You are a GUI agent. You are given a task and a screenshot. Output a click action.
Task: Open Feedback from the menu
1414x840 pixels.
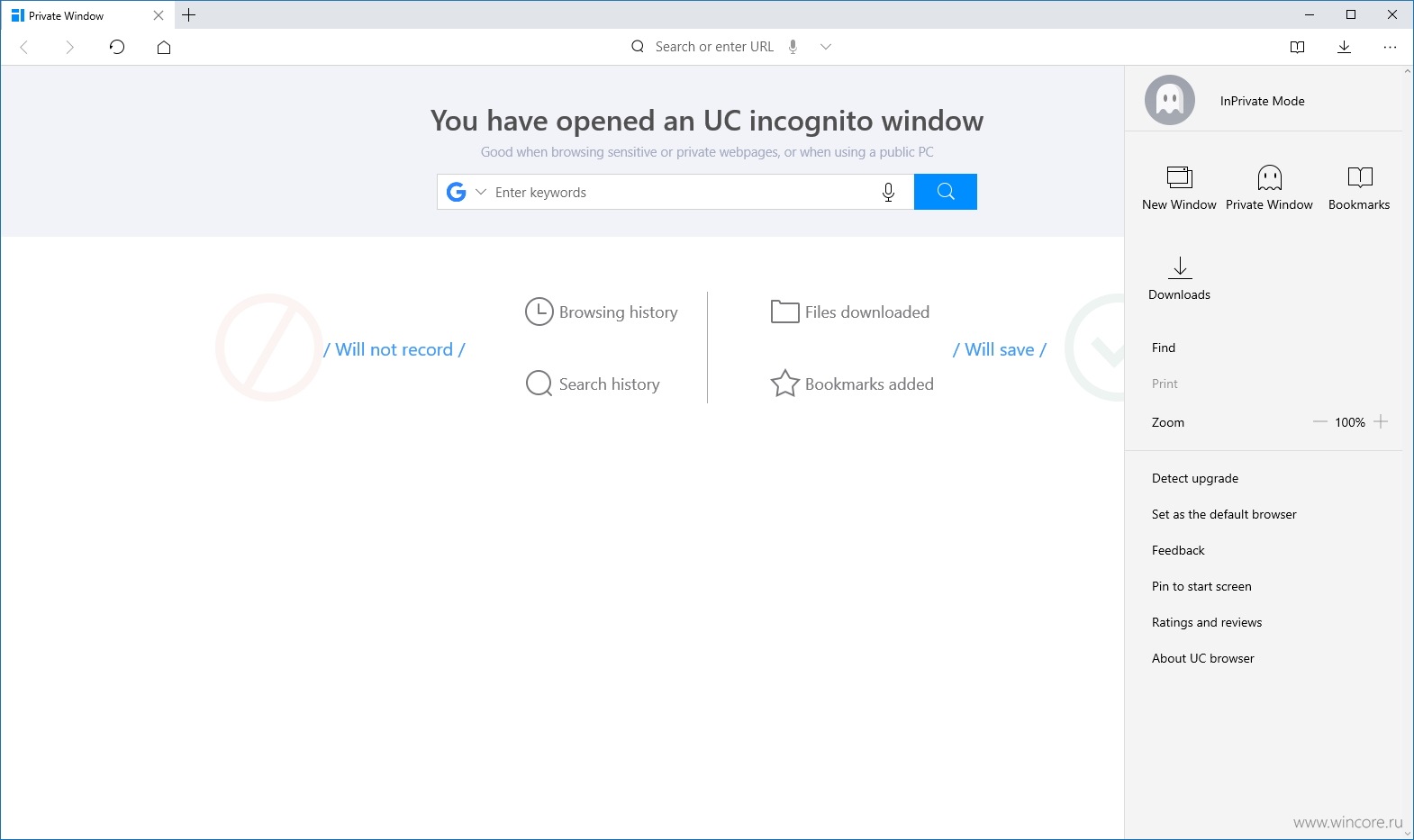pyautogui.click(x=1178, y=550)
